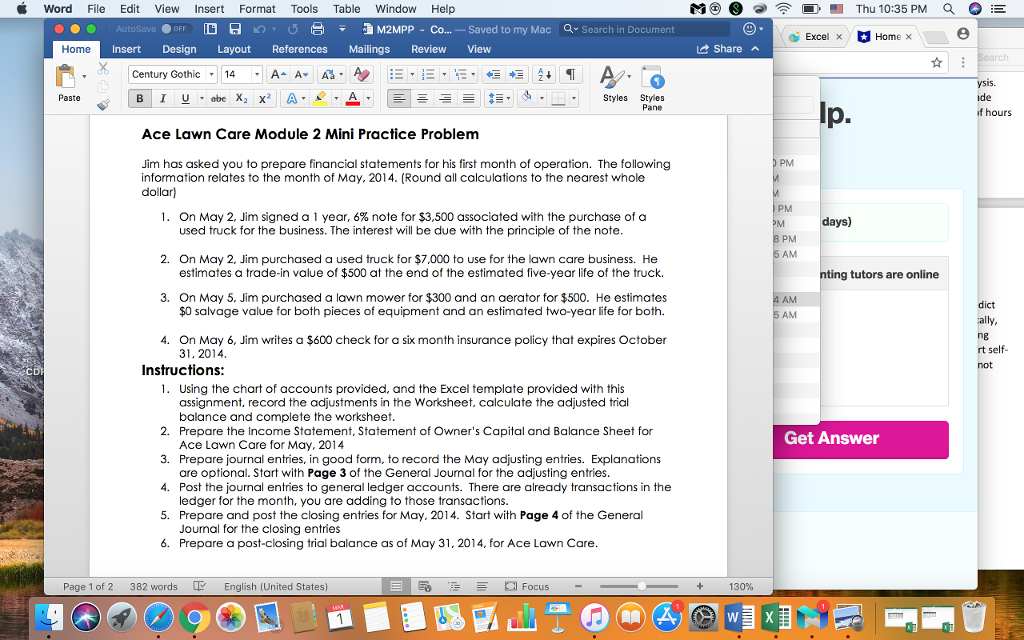
Task: Click the Cut scissors icon
Action: (103, 68)
